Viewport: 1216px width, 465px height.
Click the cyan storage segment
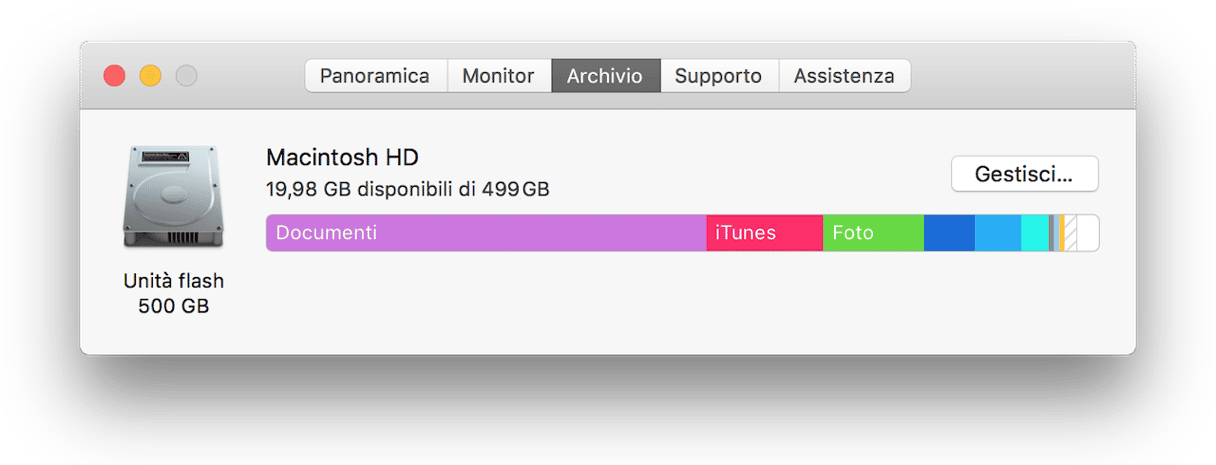(1035, 233)
